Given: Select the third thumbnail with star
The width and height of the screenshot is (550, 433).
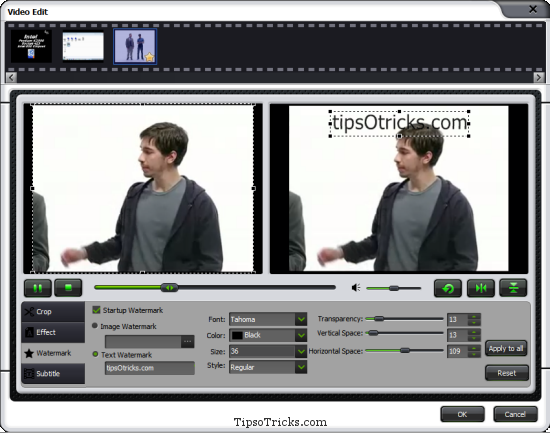Looking at the screenshot, I should [x=135, y=46].
